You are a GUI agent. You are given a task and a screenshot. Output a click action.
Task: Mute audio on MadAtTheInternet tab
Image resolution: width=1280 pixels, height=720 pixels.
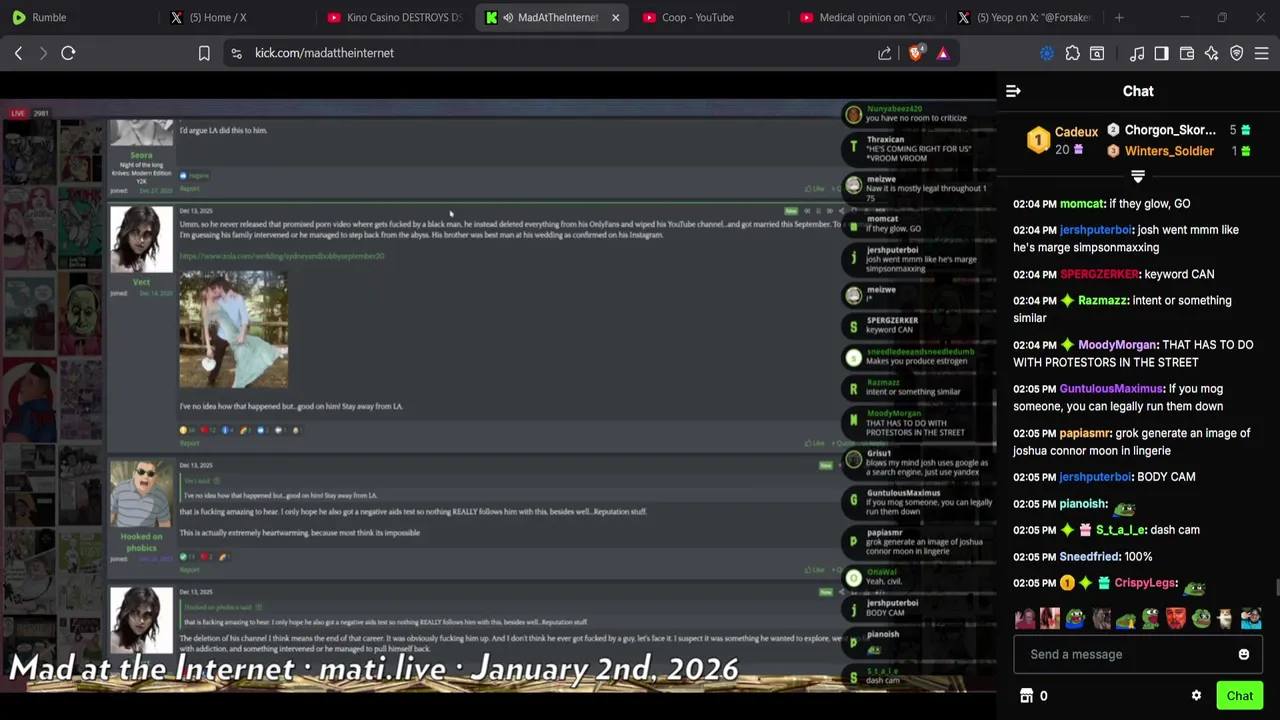(x=508, y=17)
